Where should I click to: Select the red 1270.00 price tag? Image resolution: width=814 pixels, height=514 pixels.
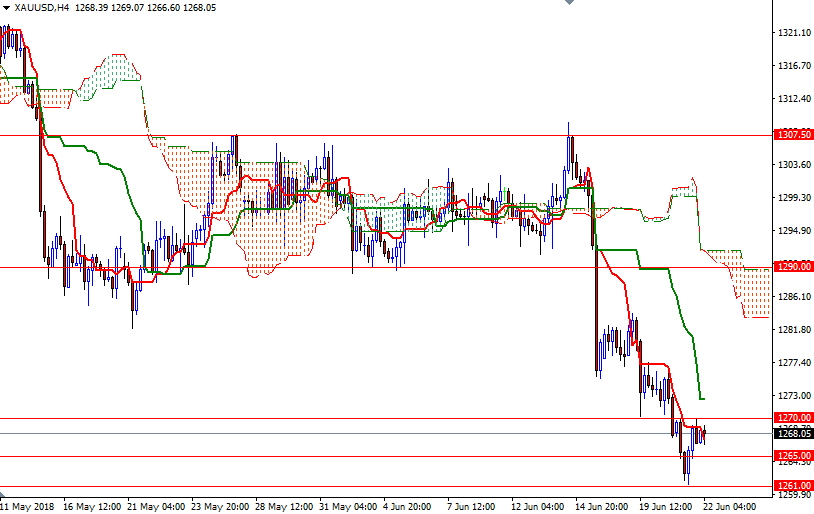793,418
